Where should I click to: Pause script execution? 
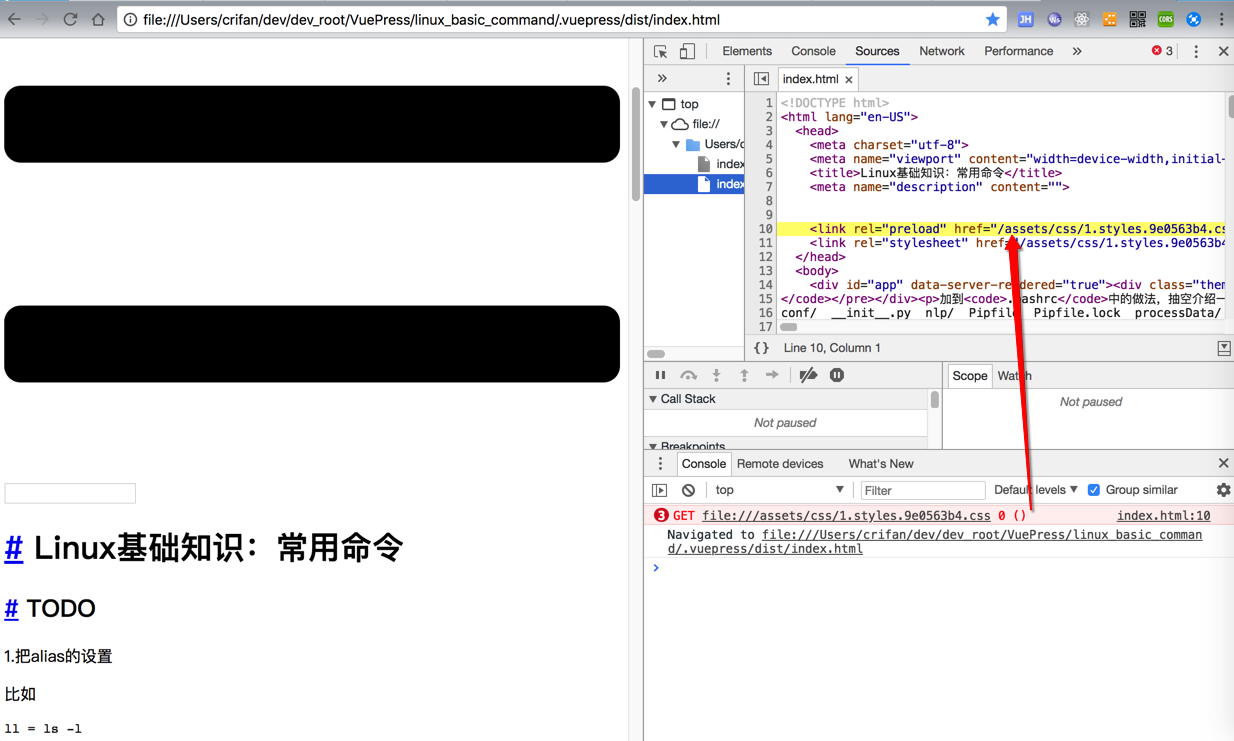[x=660, y=375]
